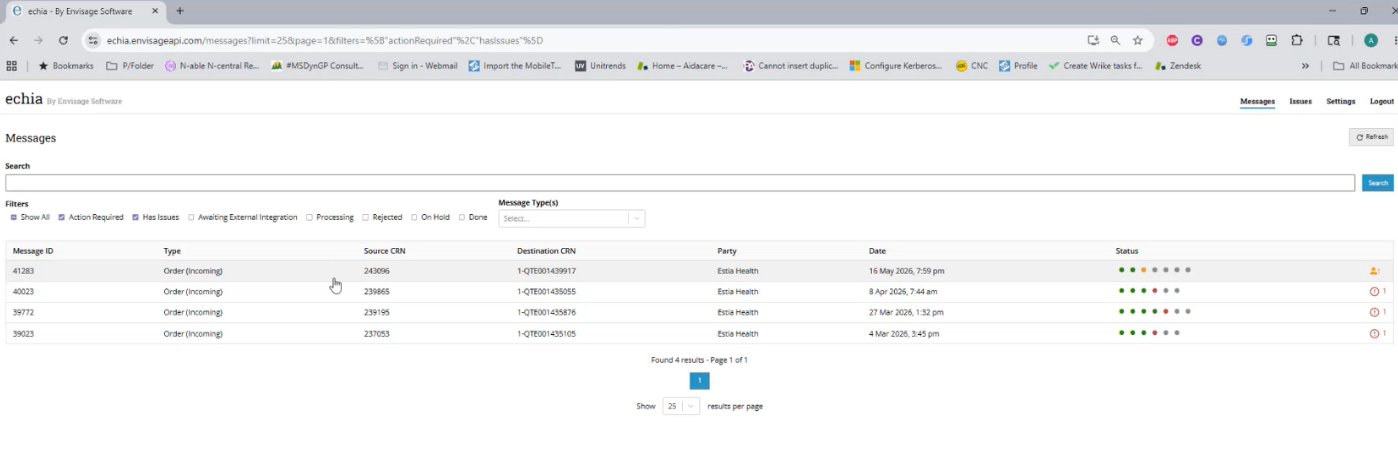This screenshot has width=1398, height=449.
Task: Open the Bookmarks folder in bookmarks bar
Action: coord(66,66)
